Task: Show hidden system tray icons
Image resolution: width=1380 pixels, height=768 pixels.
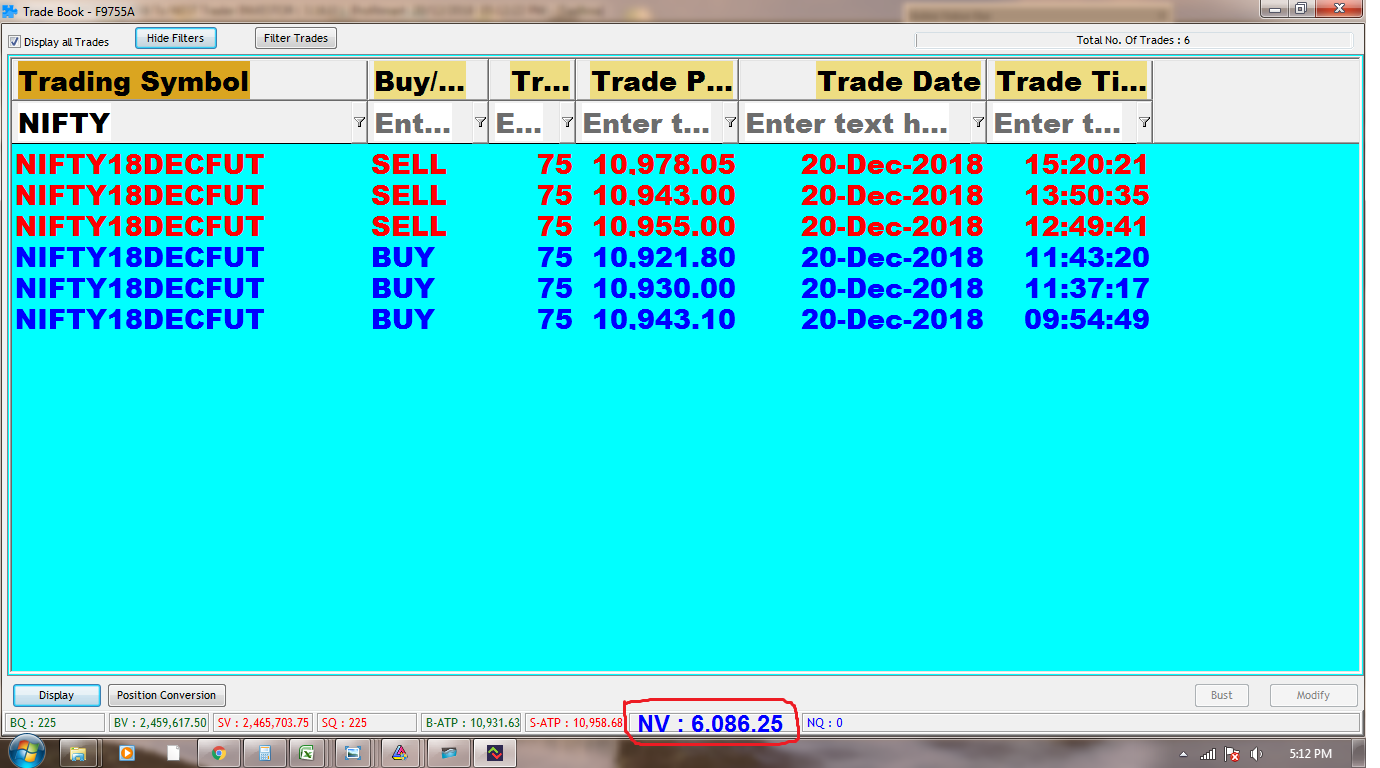Action: point(1184,754)
